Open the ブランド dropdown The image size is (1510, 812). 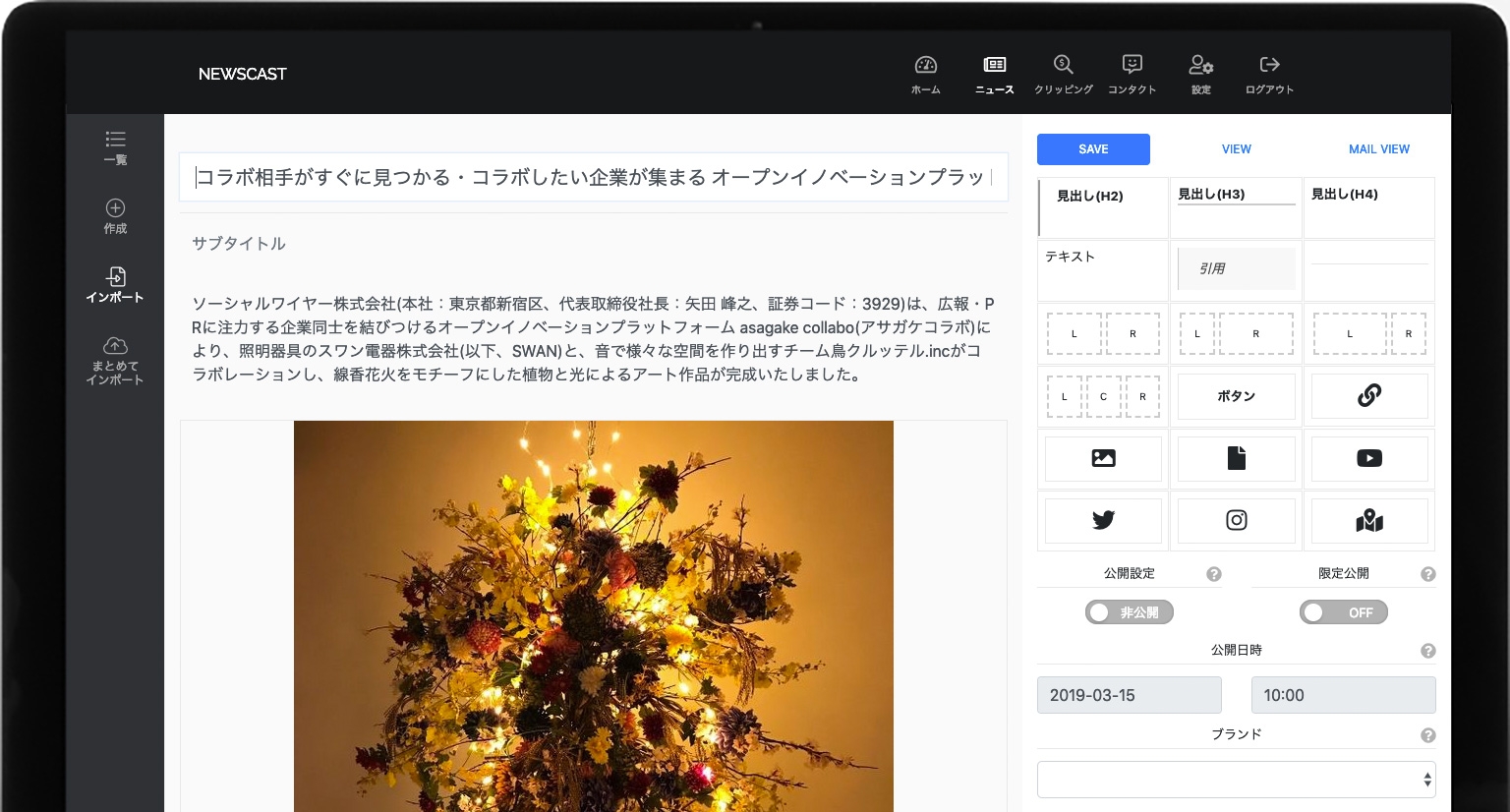1237,779
